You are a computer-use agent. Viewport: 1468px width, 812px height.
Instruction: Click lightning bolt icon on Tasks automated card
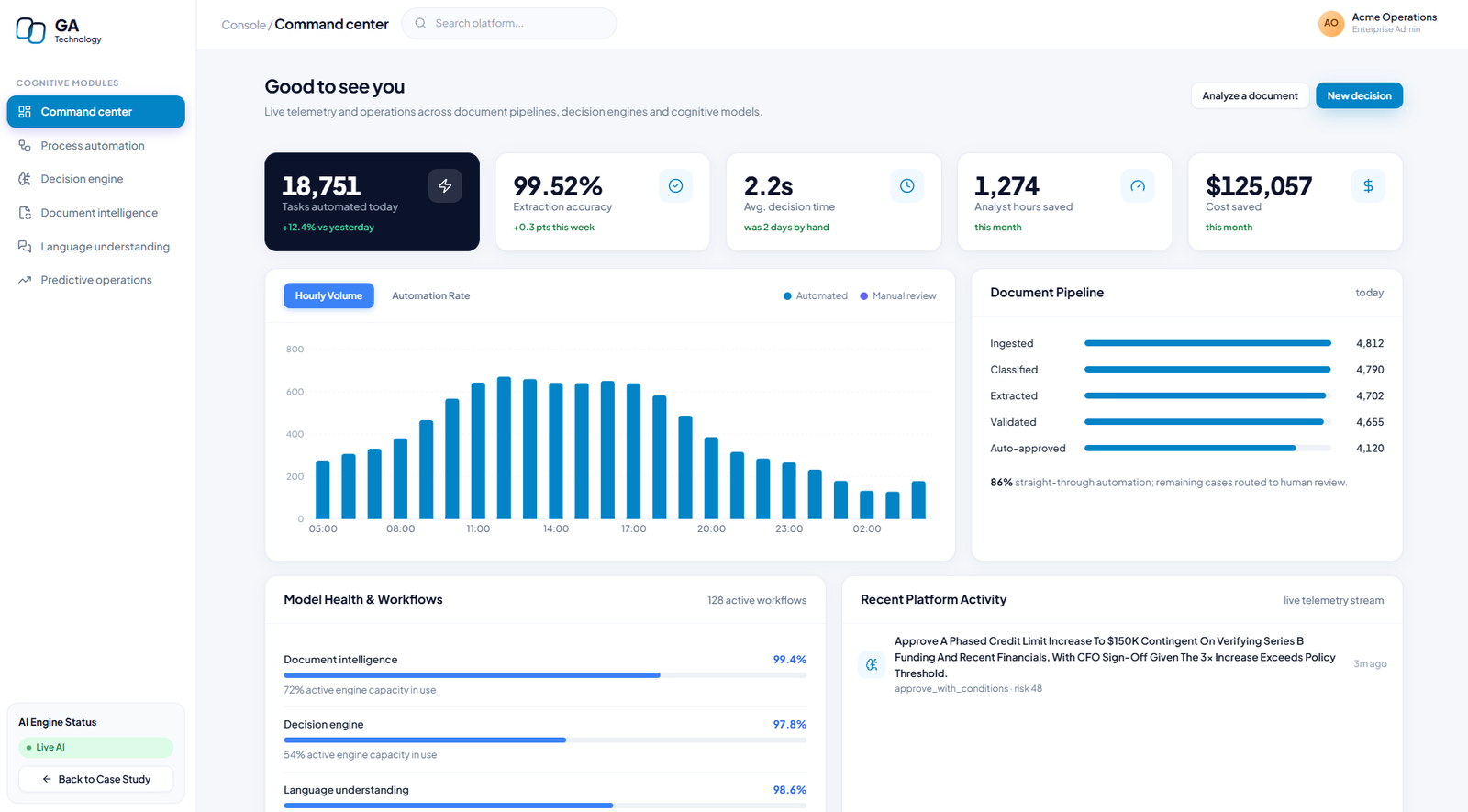pyautogui.click(x=445, y=185)
